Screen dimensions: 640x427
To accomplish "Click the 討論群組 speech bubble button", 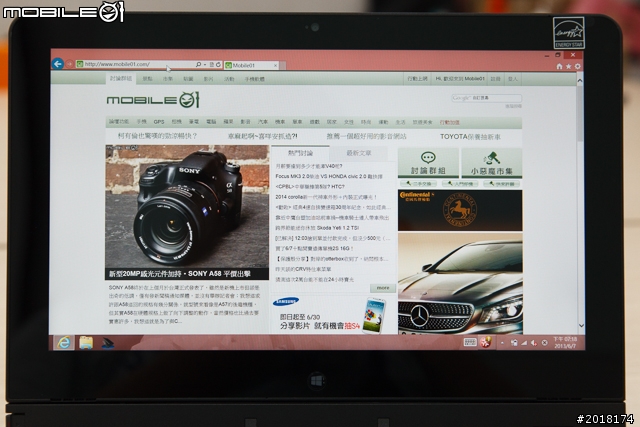I will pyautogui.click(x=428, y=163).
